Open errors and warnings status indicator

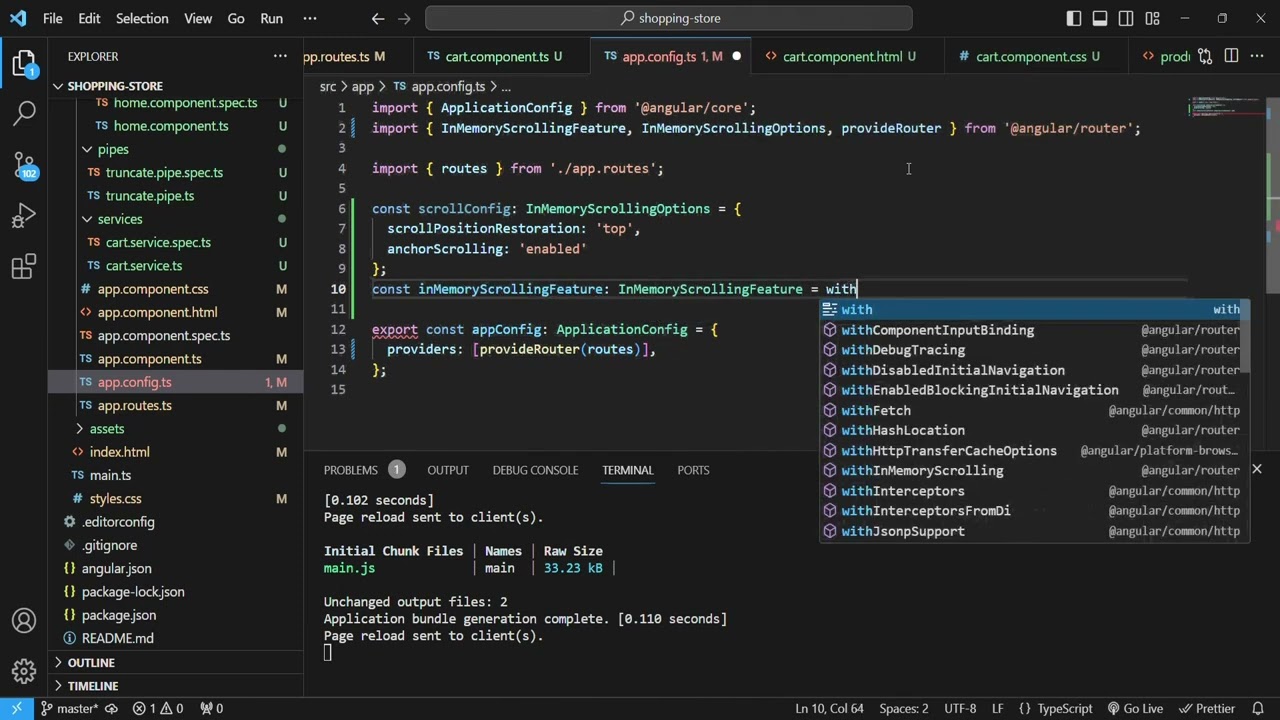(x=158, y=708)
